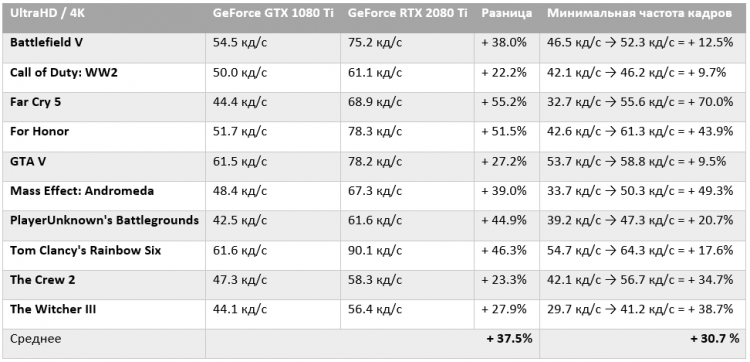The height and width of the screenshot is (362, 750).
Task: Click the + 37.5% average difference value
Action: [x=509, y=339]
